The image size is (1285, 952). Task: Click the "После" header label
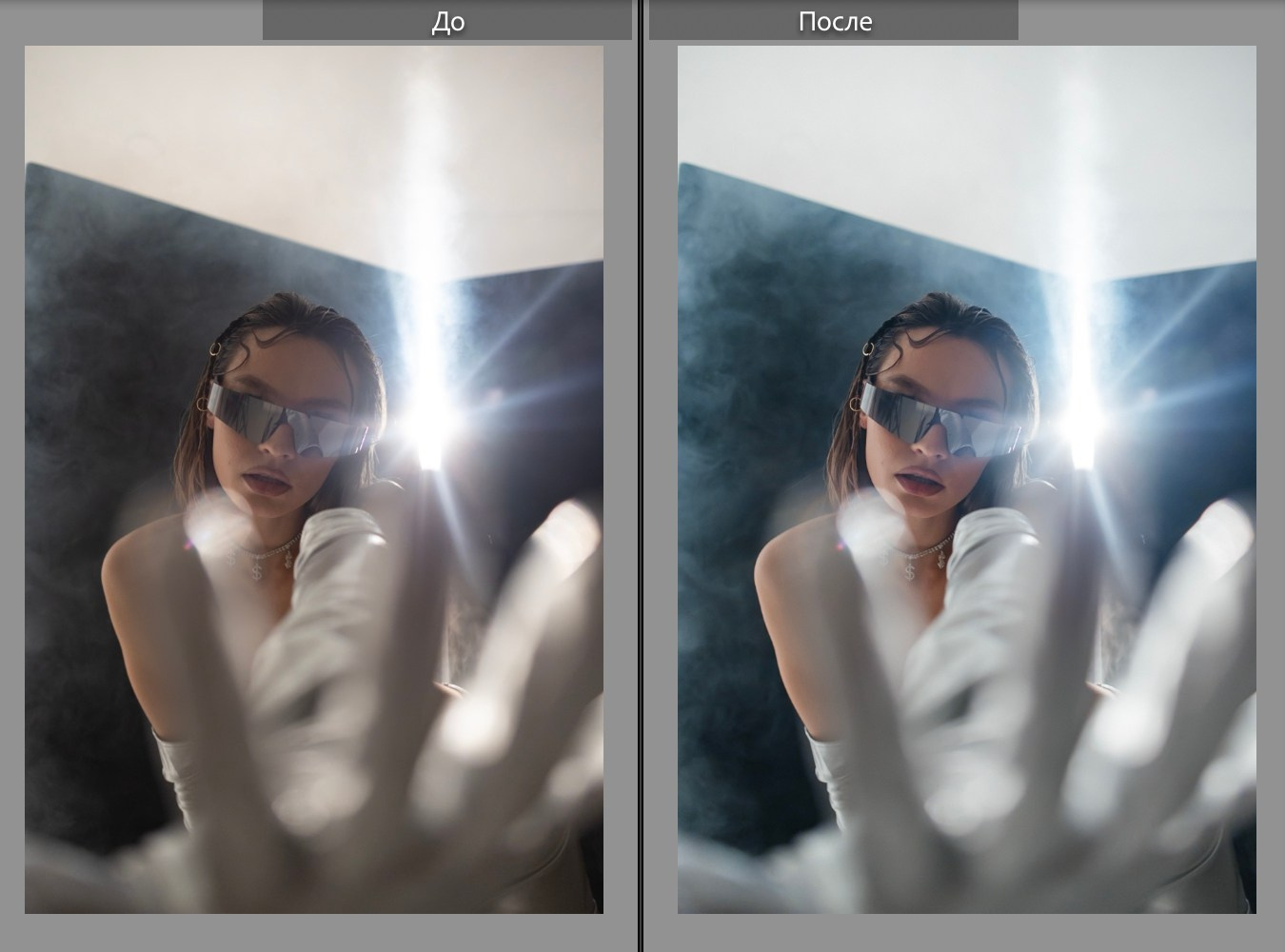834,21
